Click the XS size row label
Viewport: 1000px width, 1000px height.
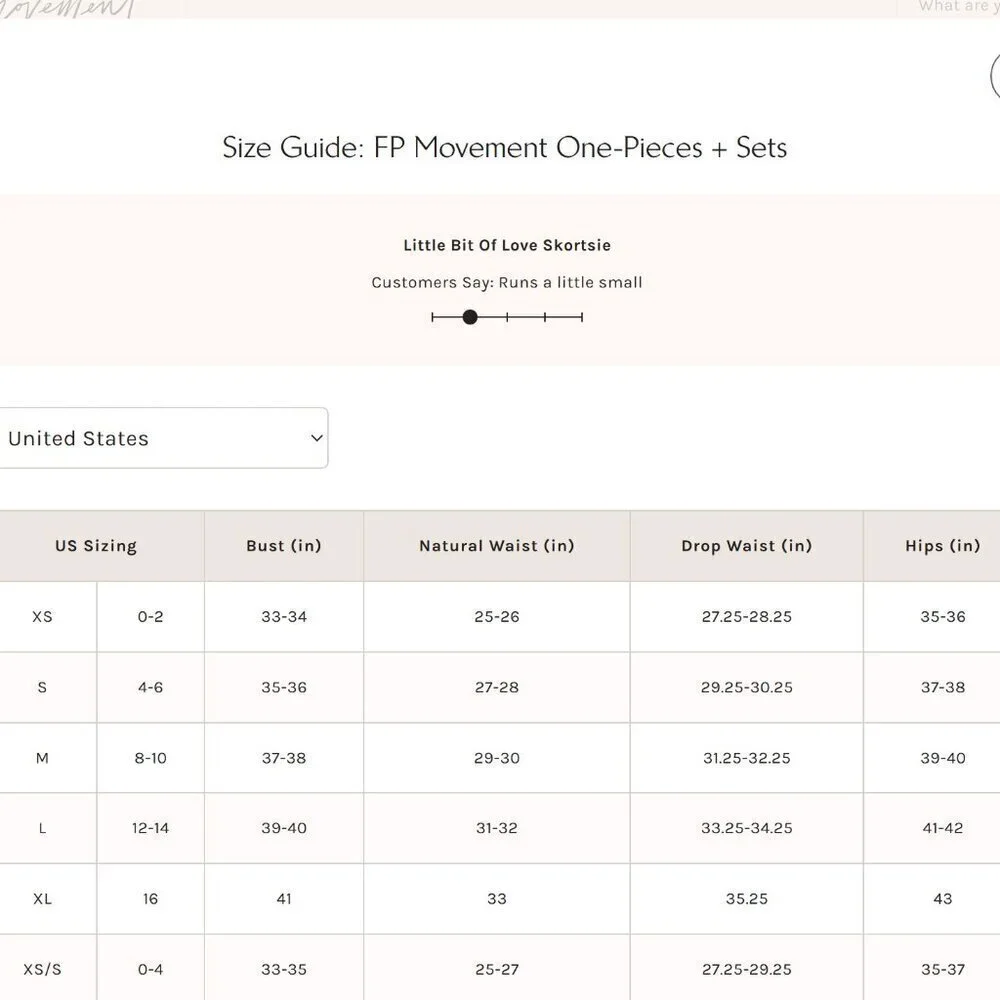click(x=42, y=617)
